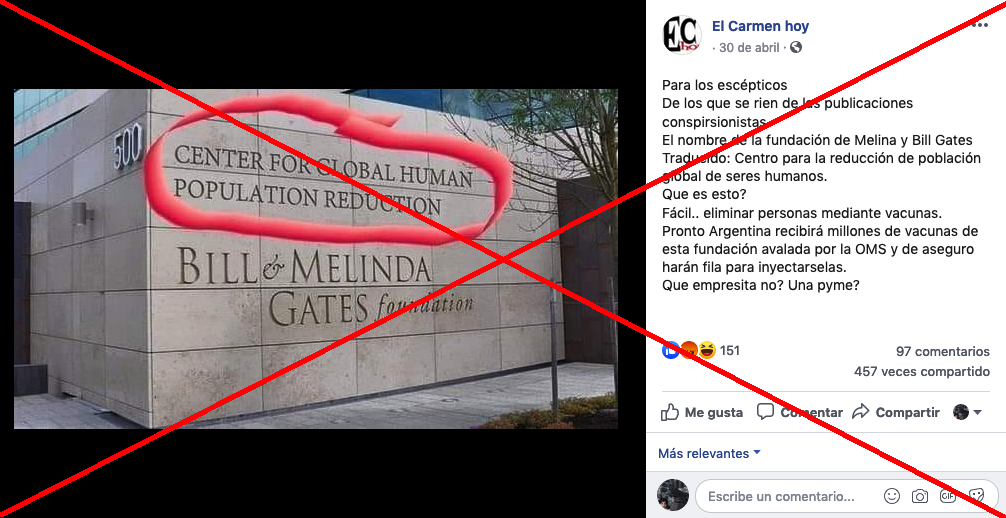The width and height of the screenshot is (1006, 518).
Task: Attach a photo using the camera icon
Action: (x=920, y=496)
